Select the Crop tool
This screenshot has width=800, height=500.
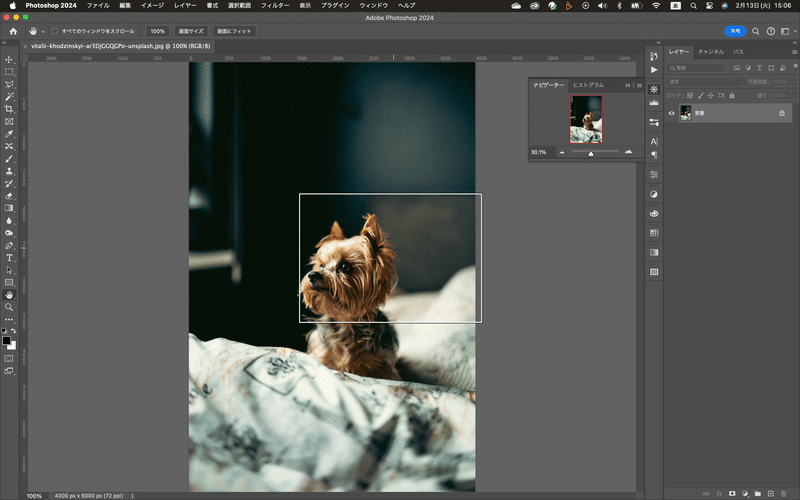9,109
